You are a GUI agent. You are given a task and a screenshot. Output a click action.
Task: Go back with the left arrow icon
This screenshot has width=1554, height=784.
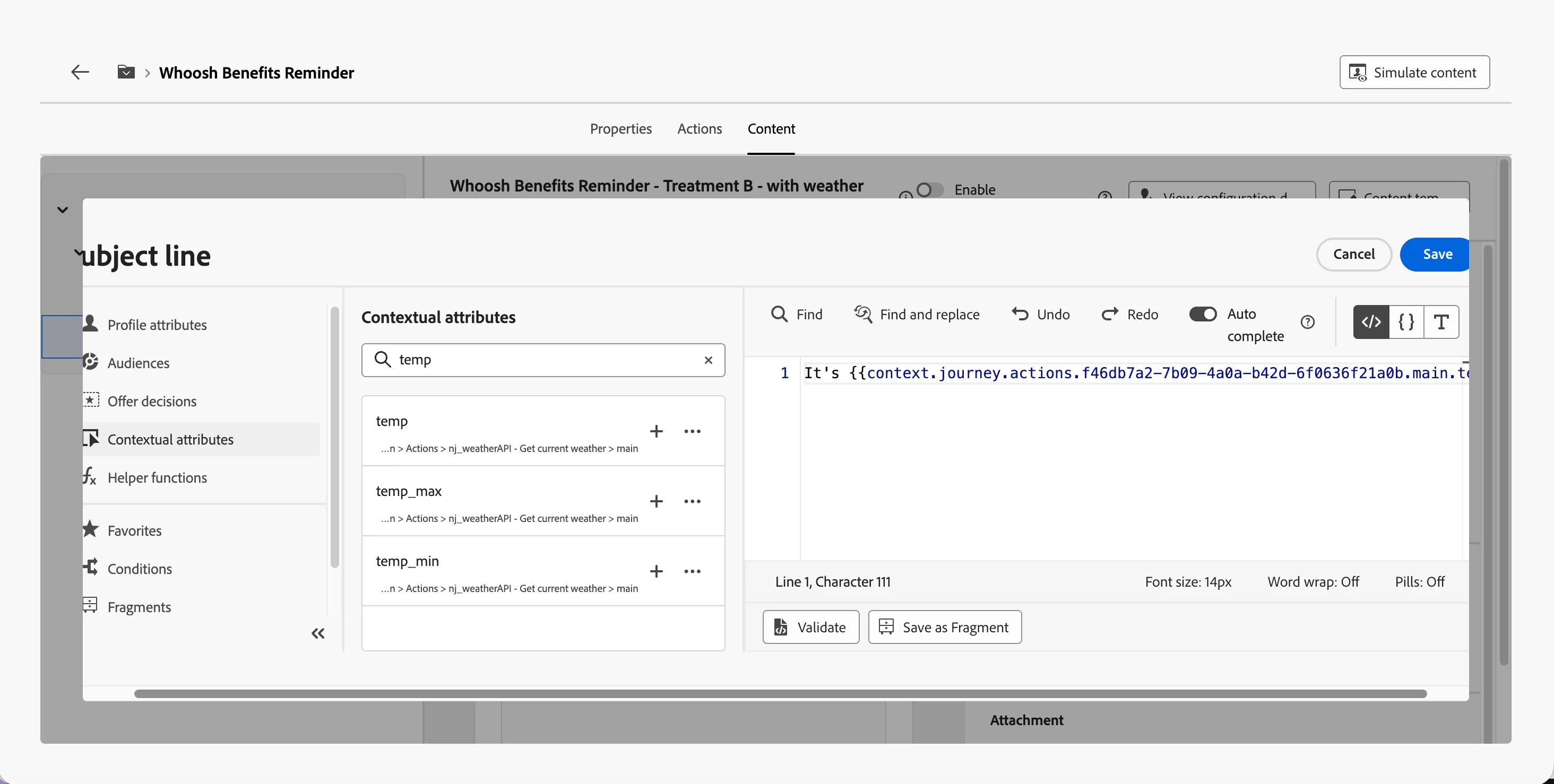(x=80, y=72)
